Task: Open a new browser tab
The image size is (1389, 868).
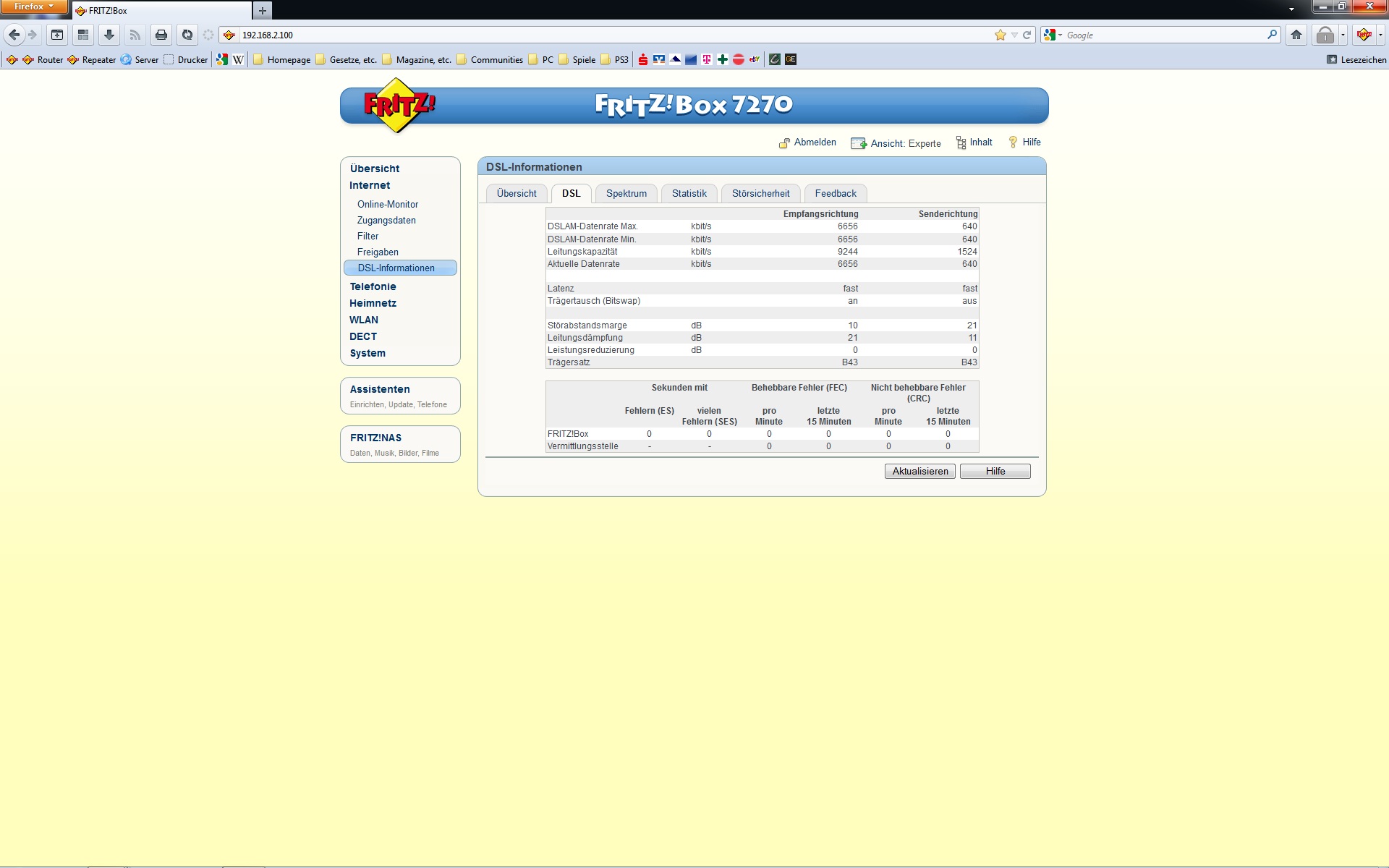Action: (263, 10)
